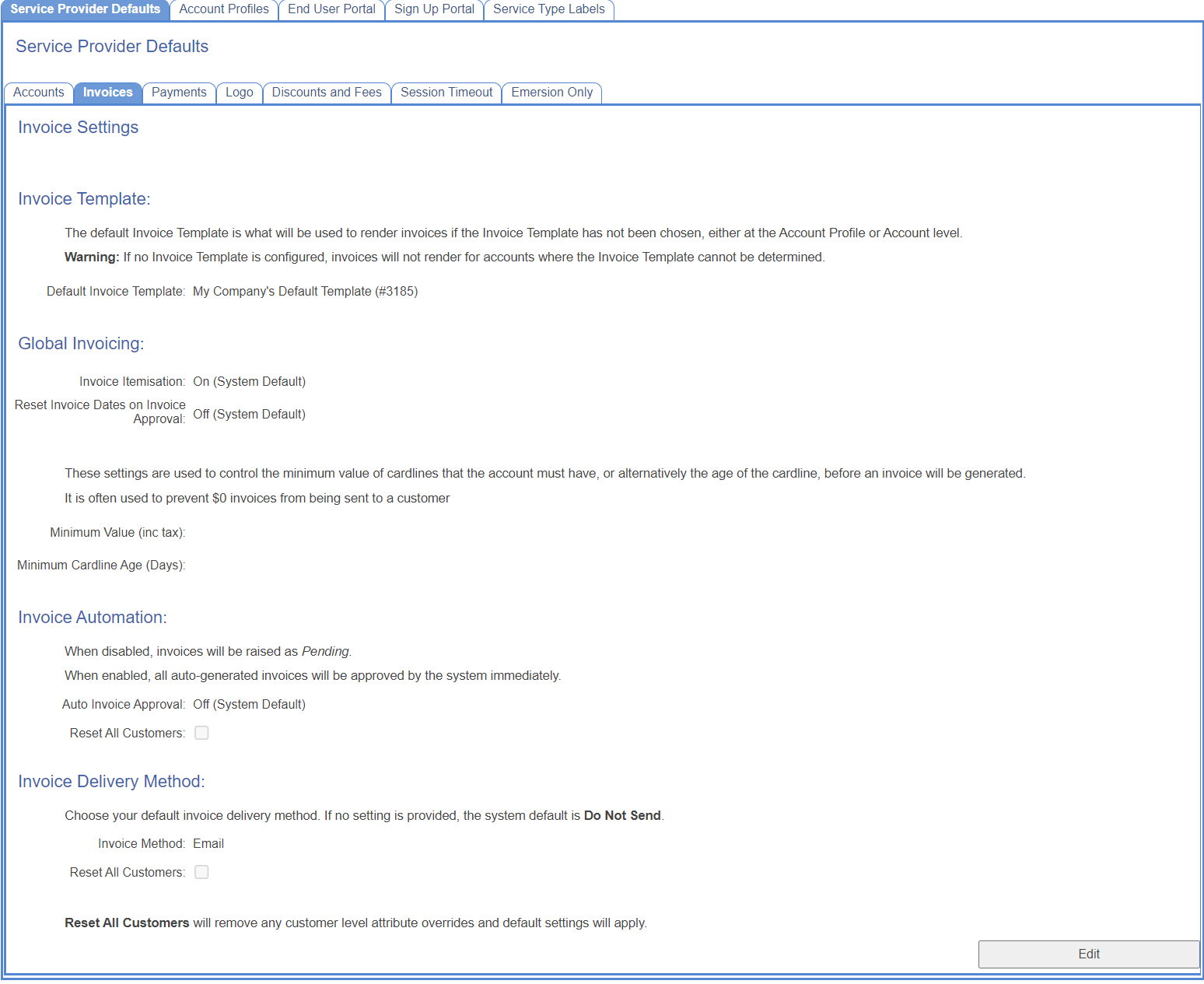Image resolution: width=1204 pixels, height=984 pixels.
Task: Click the Invoice Method Email value
Action: [x=208, y=844]
